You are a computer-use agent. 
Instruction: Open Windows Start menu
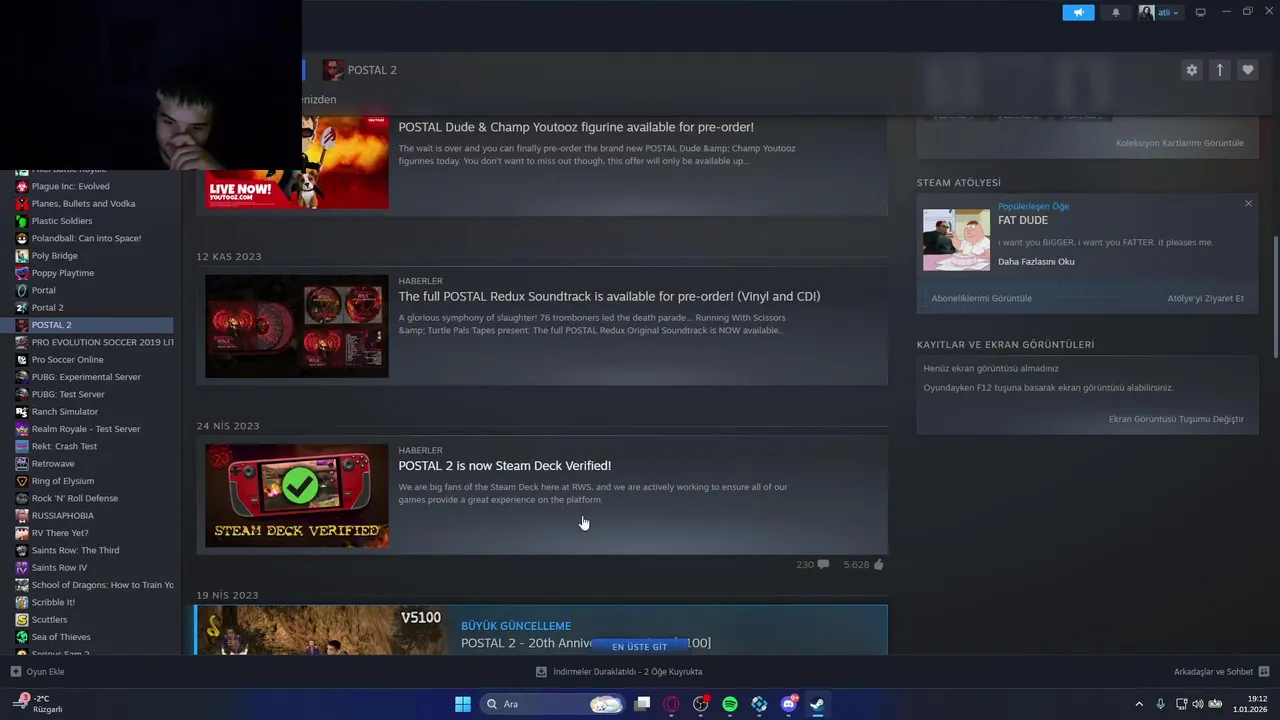coord(463,704)
